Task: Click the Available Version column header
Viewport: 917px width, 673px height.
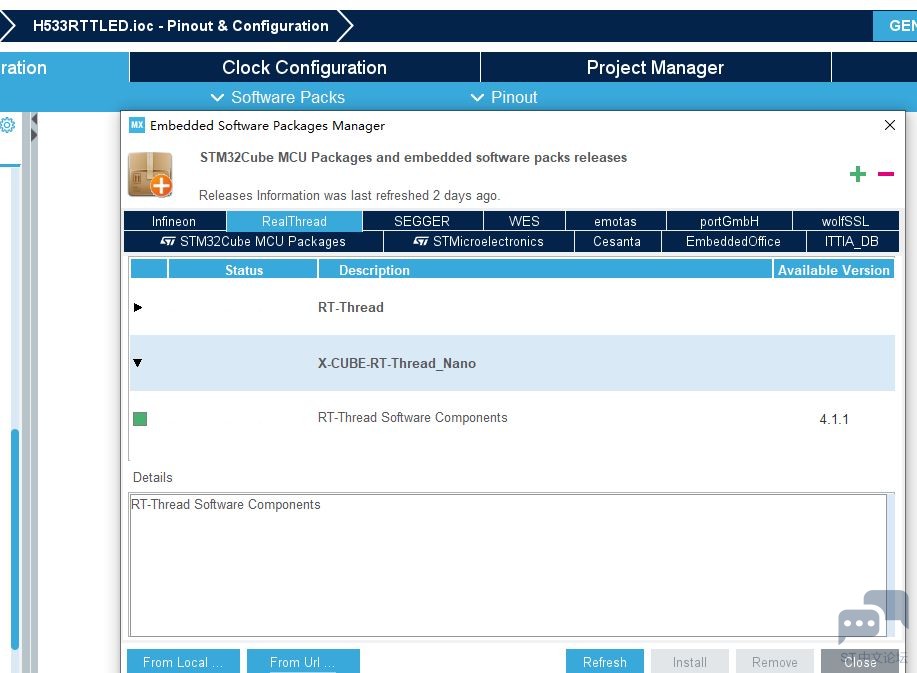Action: pyautogui.click(x=833, y=270)
